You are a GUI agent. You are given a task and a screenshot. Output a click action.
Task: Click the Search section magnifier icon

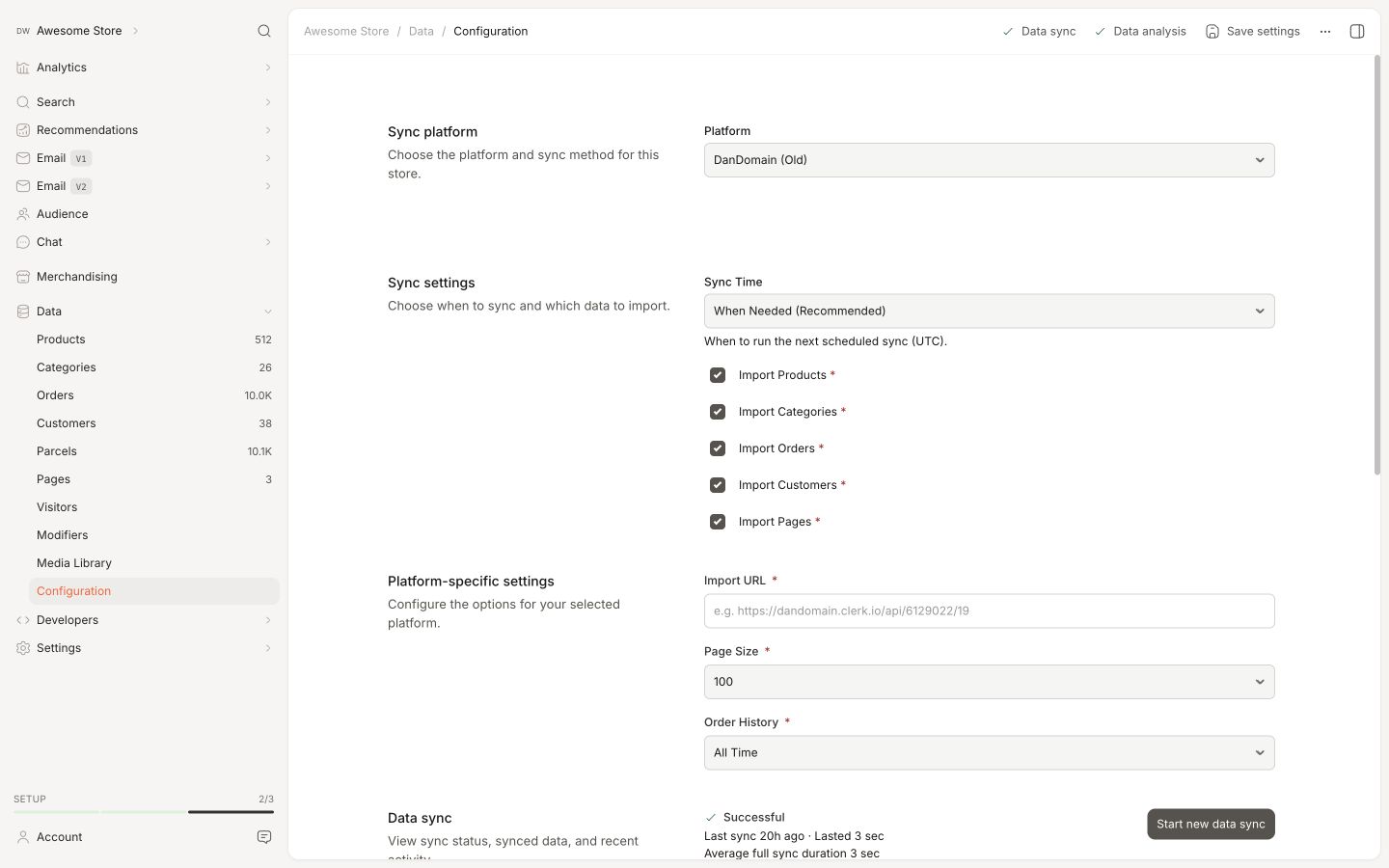coord(23,102)
